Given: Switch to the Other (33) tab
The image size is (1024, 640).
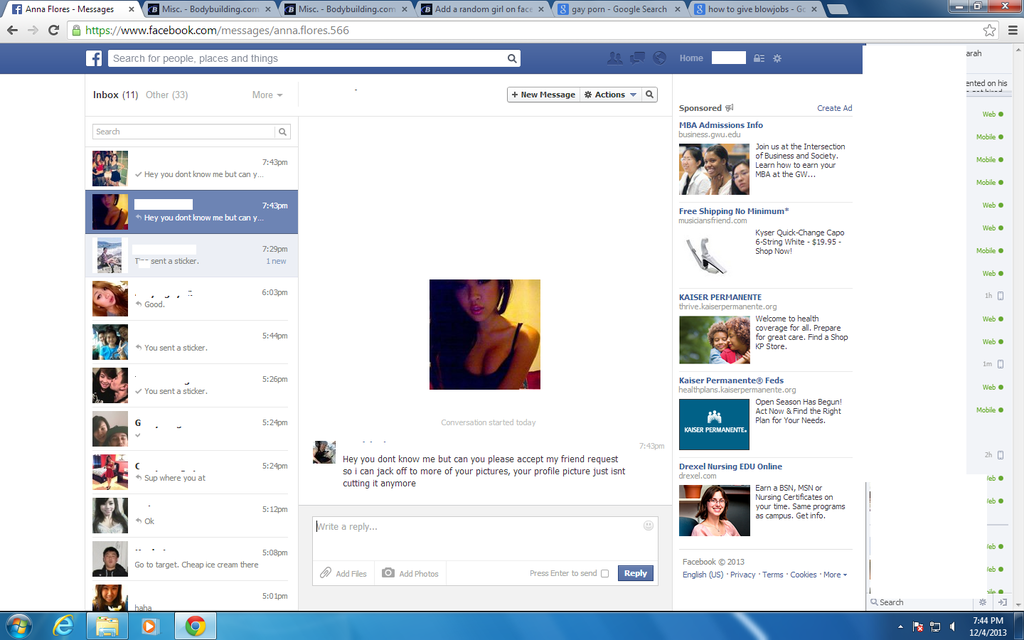Looking at the screenshot, I should 167,95.
